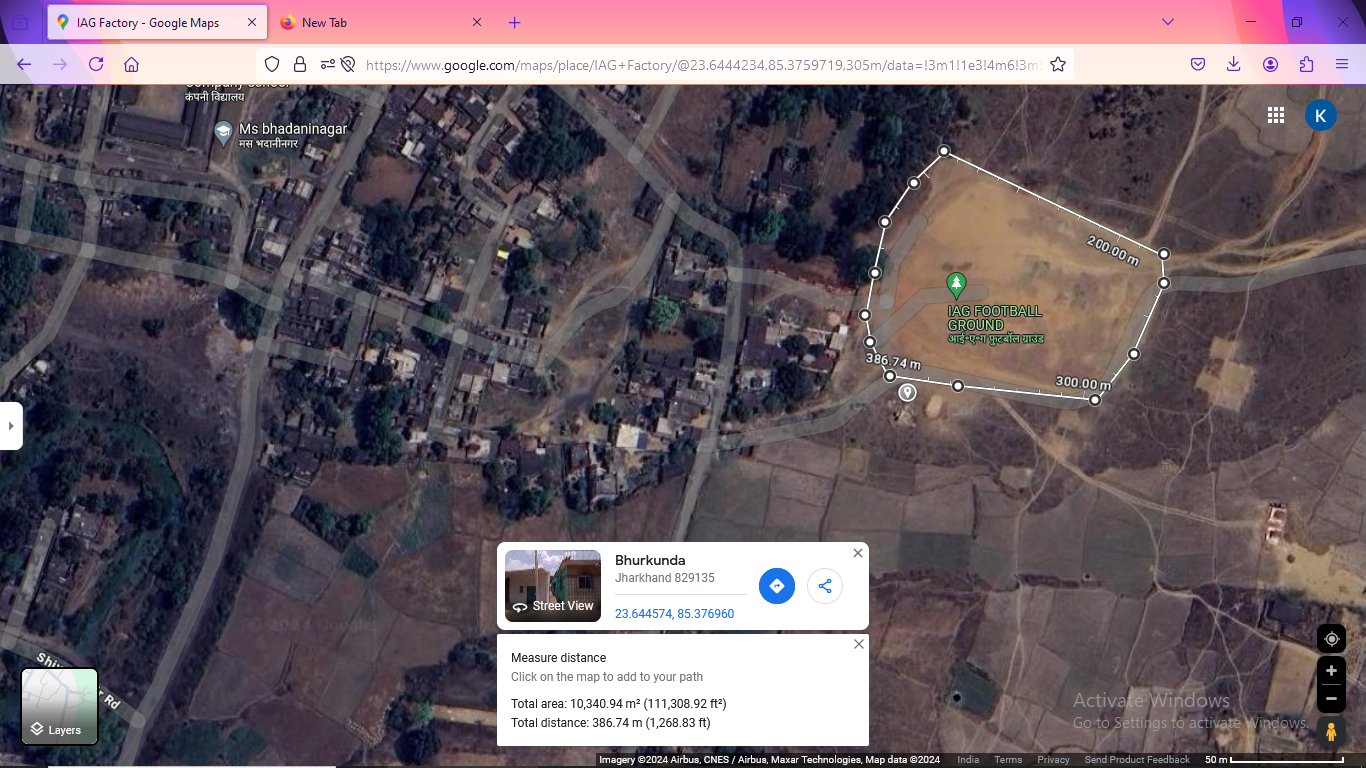The height and width of the screenshot is (768, 1366).
Task: Open the browser Downloads icon
Action: click(x=1234, y=64)
